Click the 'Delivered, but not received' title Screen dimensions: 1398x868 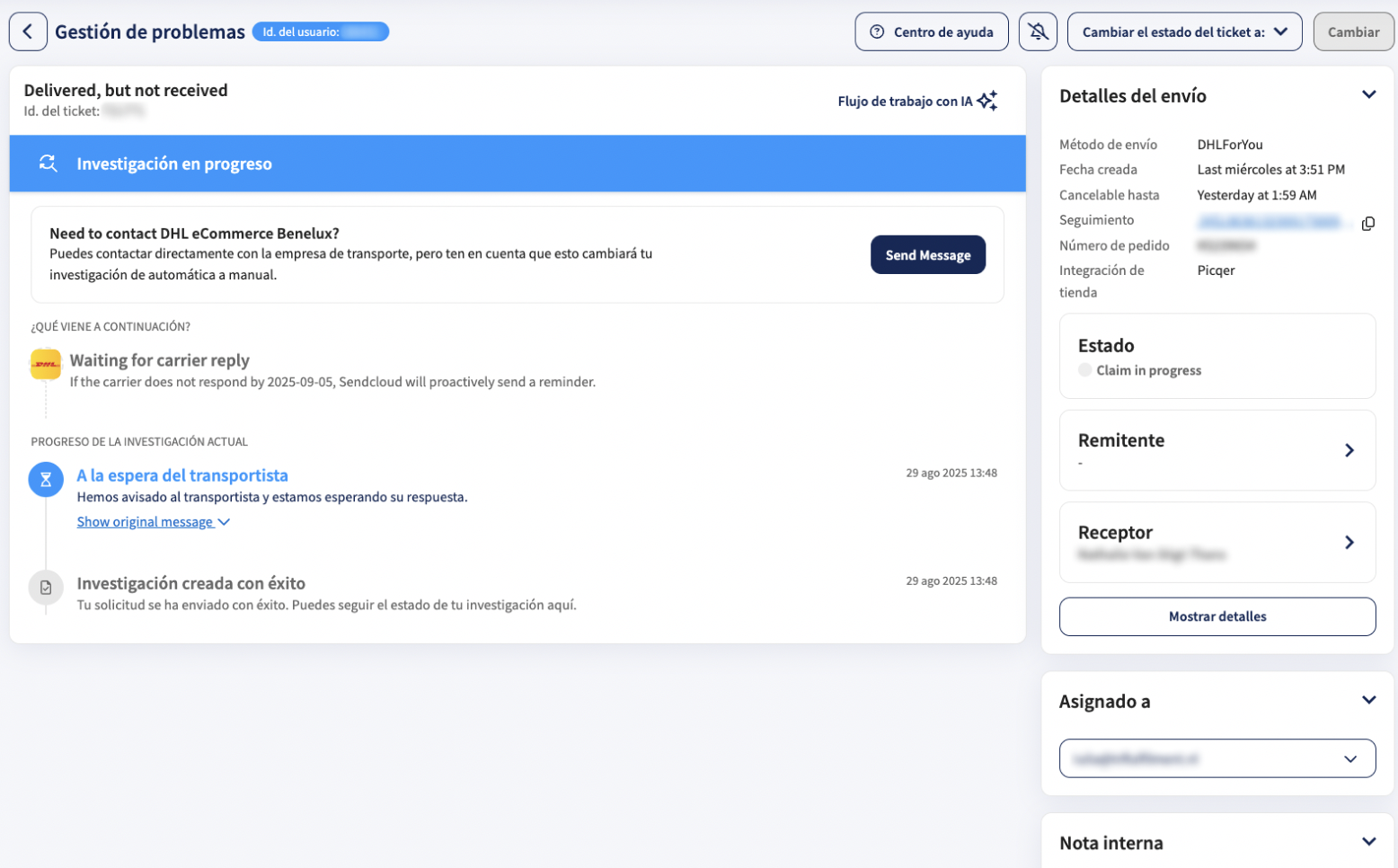point(126,90)
